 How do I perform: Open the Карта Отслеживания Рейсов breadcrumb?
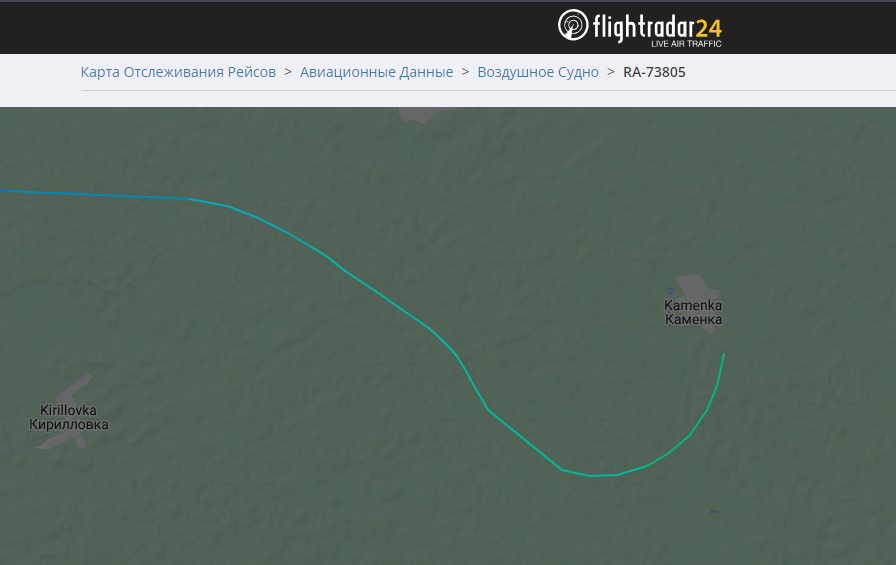(x=178, y=72)
